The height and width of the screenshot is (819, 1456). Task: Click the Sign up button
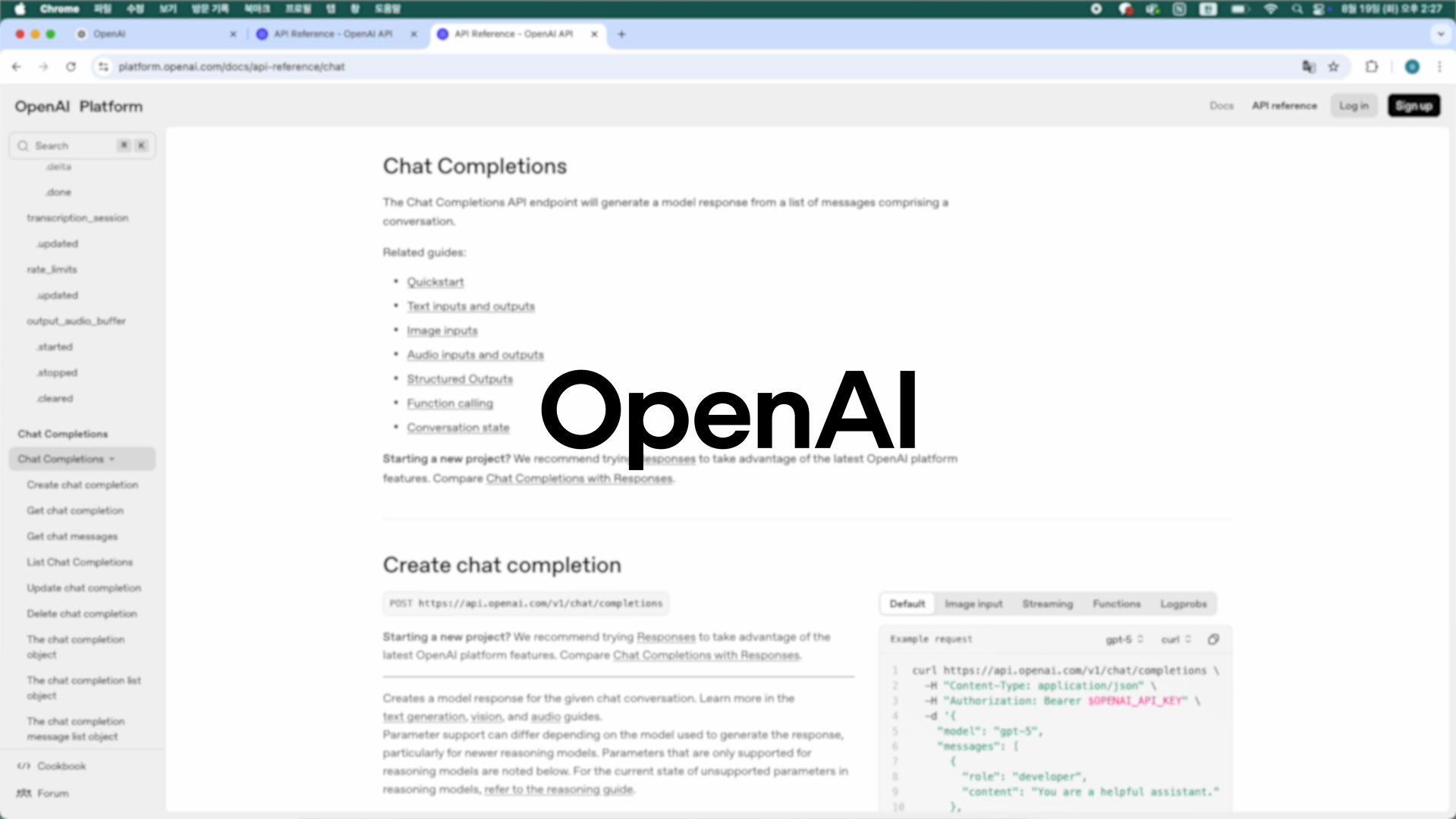[x=1413, y=105]
